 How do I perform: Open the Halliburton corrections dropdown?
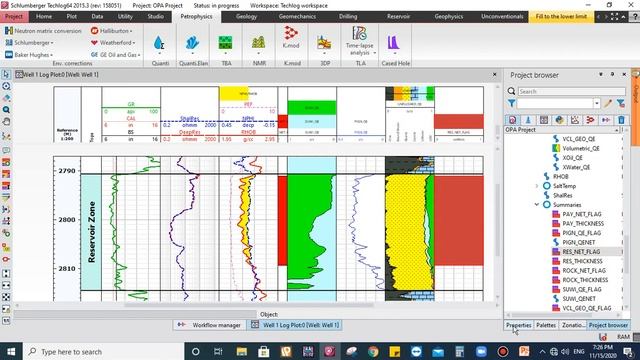coord(111,31)
